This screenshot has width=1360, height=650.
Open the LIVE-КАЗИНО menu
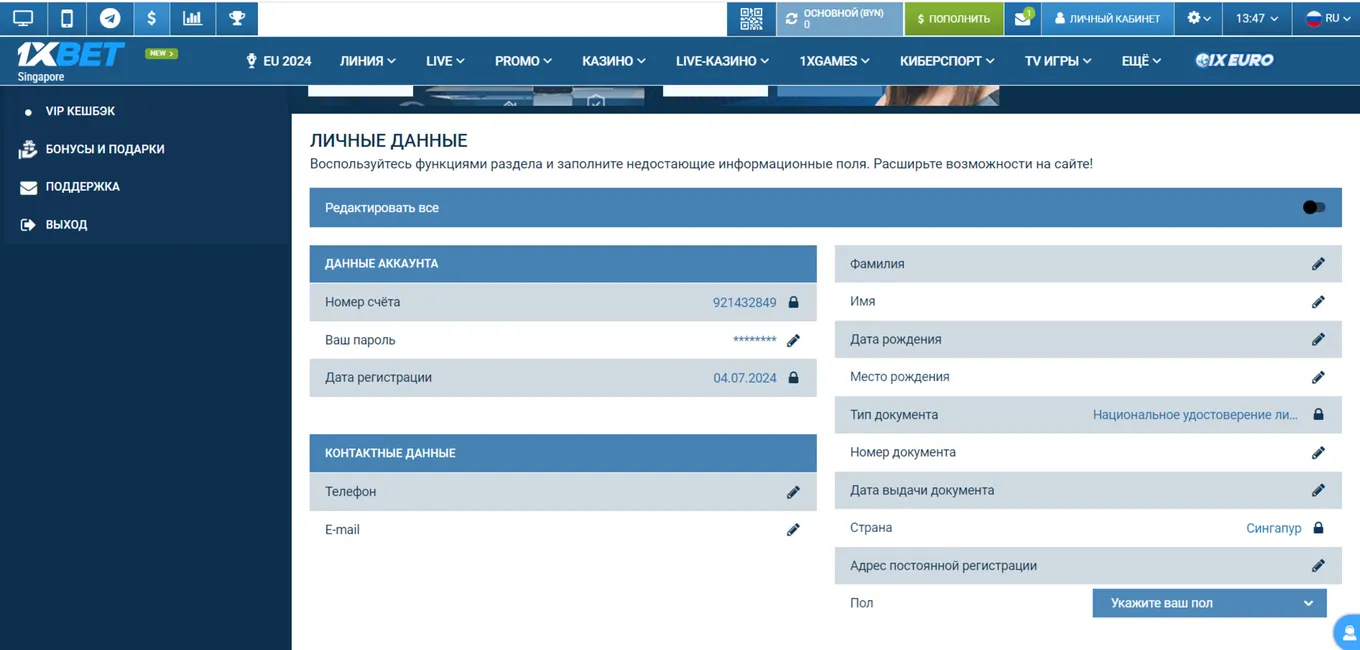pos(722,61)
